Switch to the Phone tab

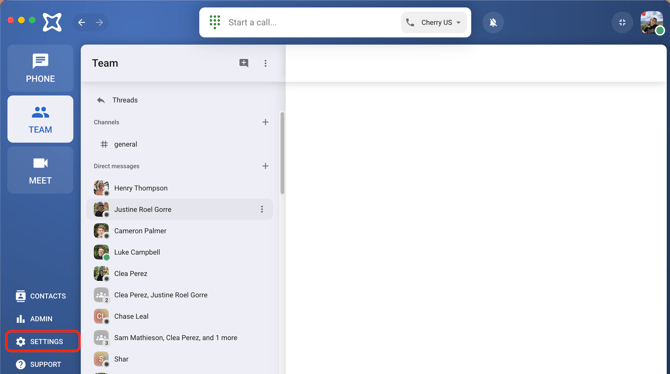40,68
